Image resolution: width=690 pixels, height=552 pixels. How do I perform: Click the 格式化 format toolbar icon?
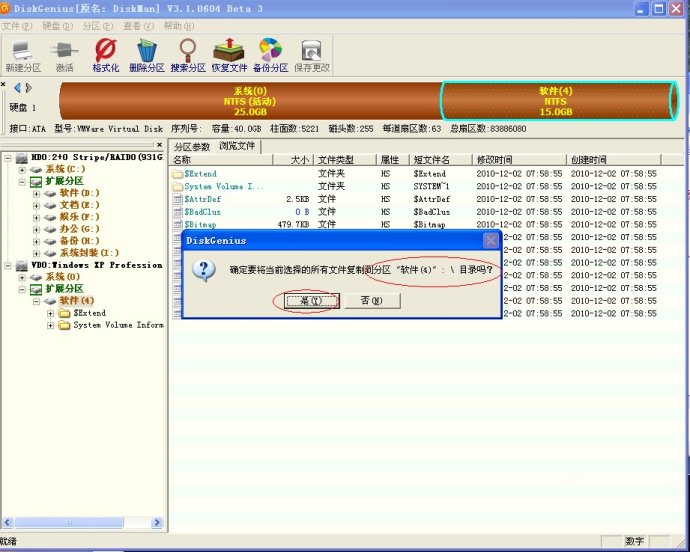point(106,56)
